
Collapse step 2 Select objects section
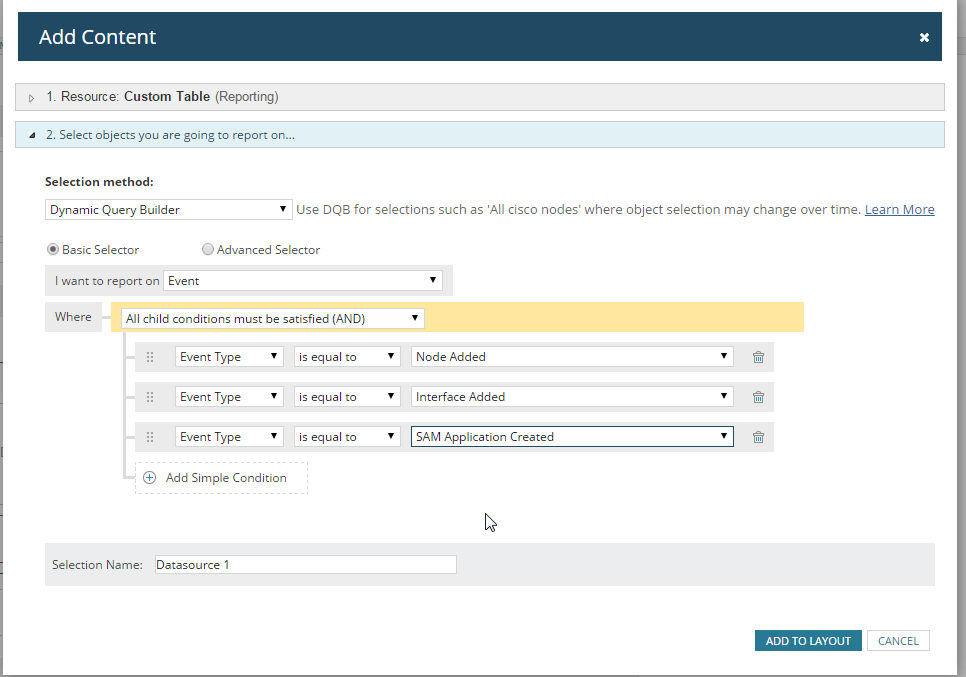click(x=32, y=135)
